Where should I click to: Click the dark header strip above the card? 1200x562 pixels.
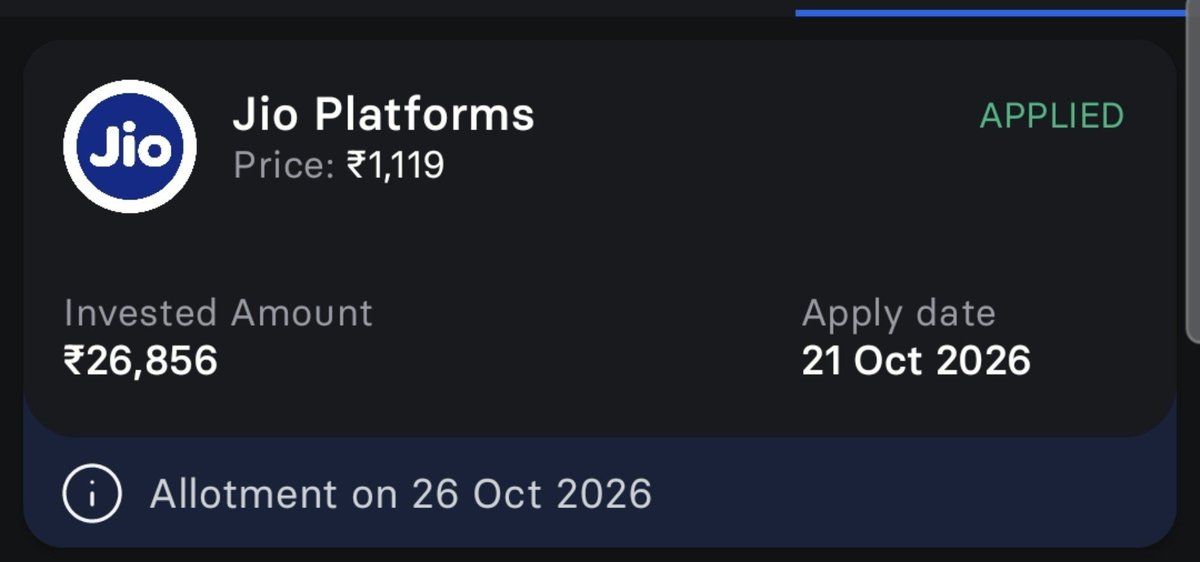coord(400,15)
